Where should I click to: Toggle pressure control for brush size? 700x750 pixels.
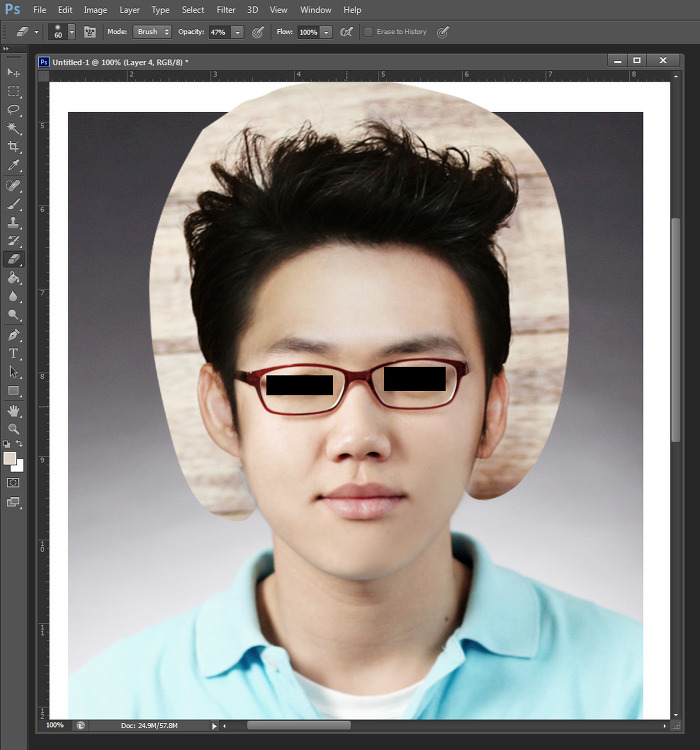(443, 32)
